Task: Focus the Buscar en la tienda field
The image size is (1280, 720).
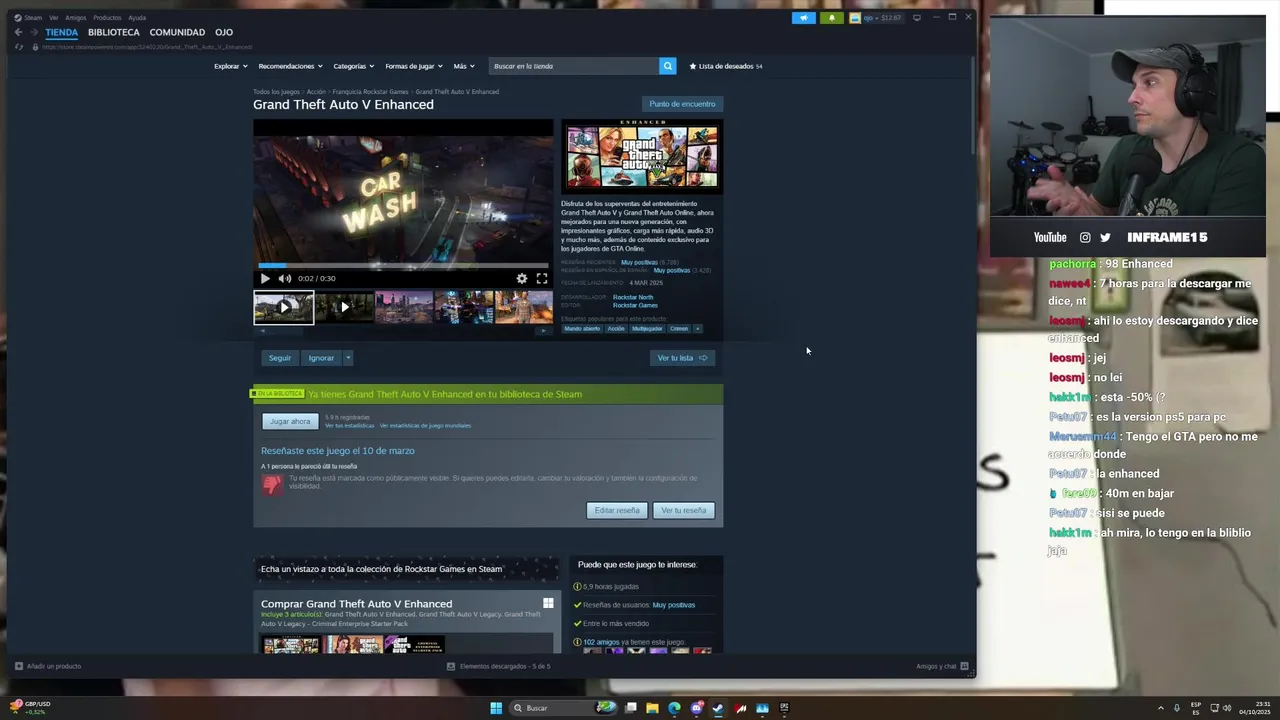Action: point(574,66)
